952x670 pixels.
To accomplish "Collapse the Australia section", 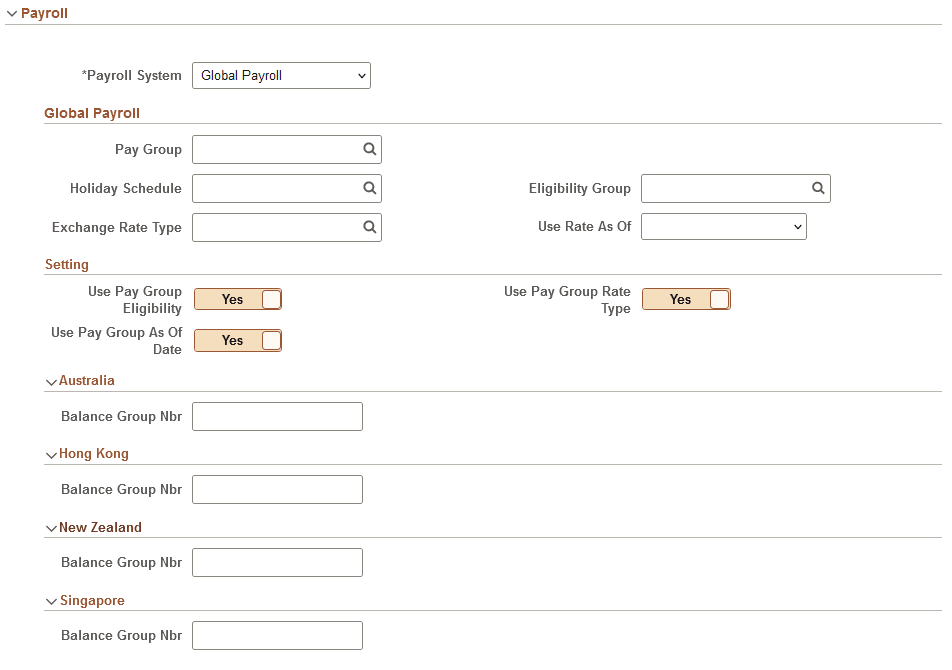I will (50, 381).
